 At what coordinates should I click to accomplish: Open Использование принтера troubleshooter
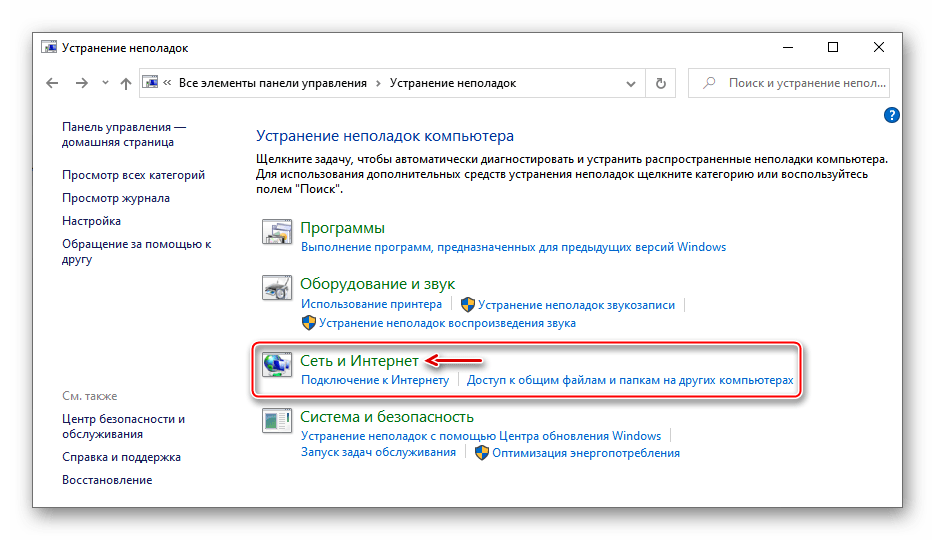(x=371, y=304)
